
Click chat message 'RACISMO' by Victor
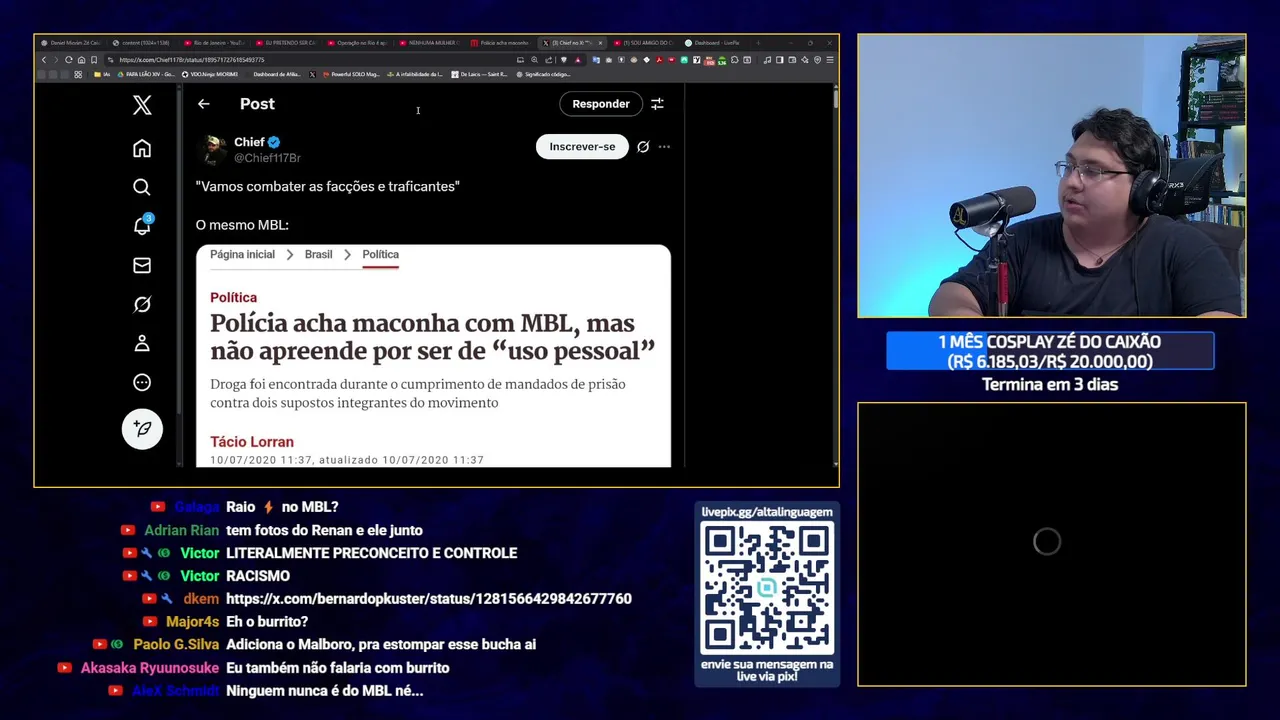click(258, 576)
